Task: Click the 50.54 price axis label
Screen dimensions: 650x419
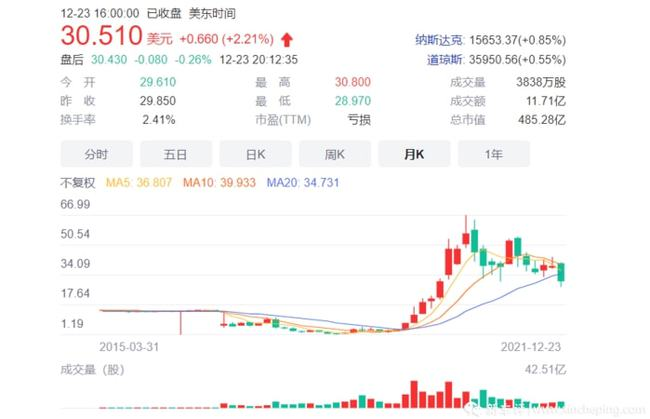Action: pos(75,234)
